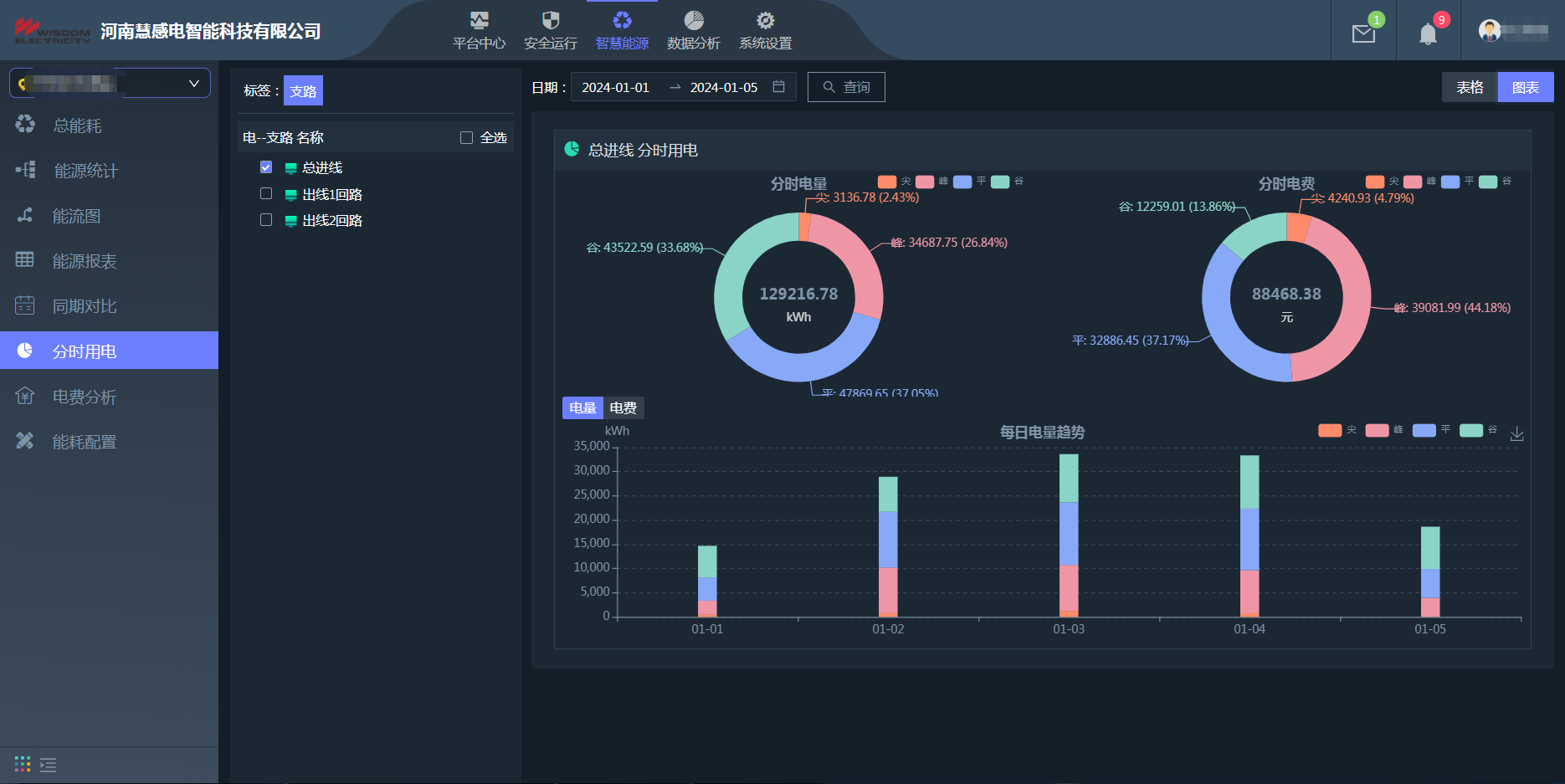
Task: Download the daily trend chart image
Action: (x=1516, y=433)
